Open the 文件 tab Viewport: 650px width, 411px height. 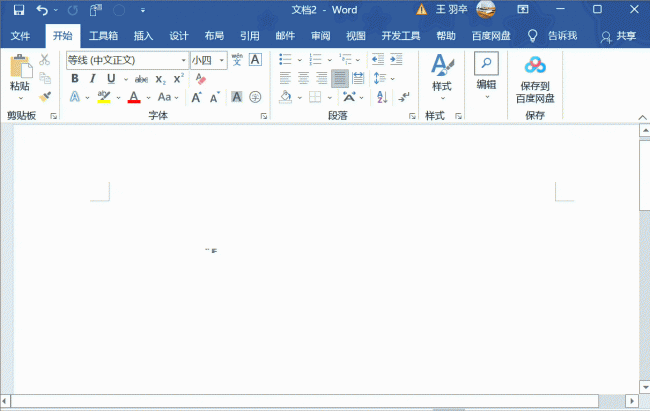click(x=20, y=36)
